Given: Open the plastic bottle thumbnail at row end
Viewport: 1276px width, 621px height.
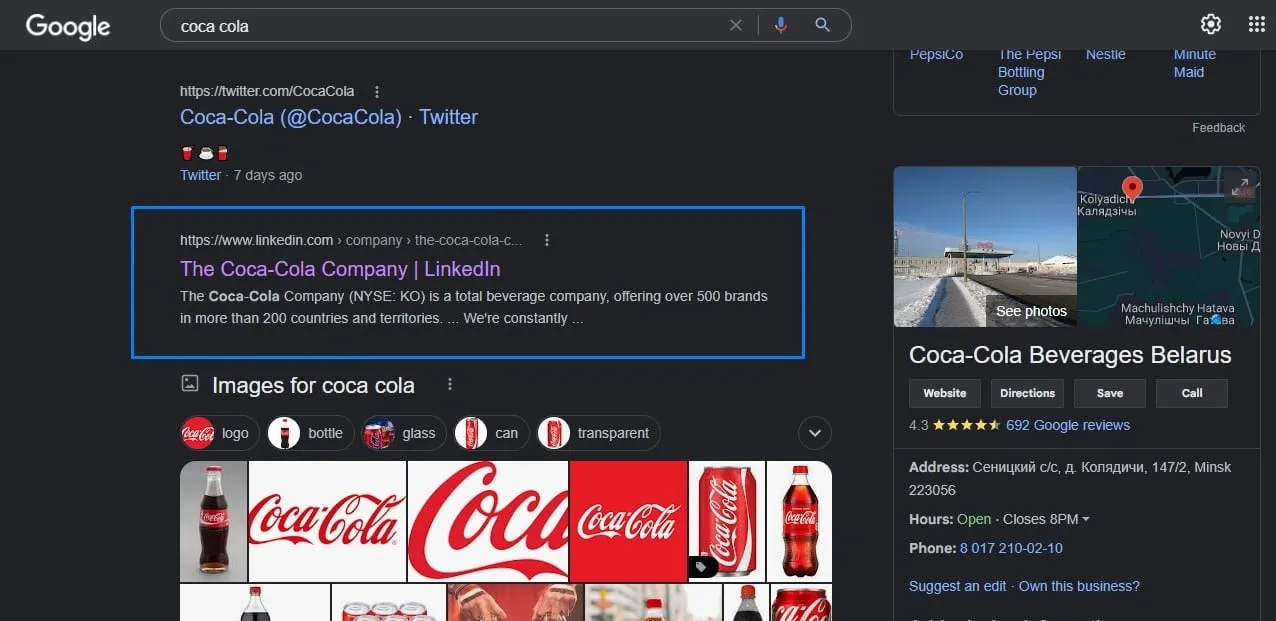Looking at the screenshot, I should [x=799, y=521].
